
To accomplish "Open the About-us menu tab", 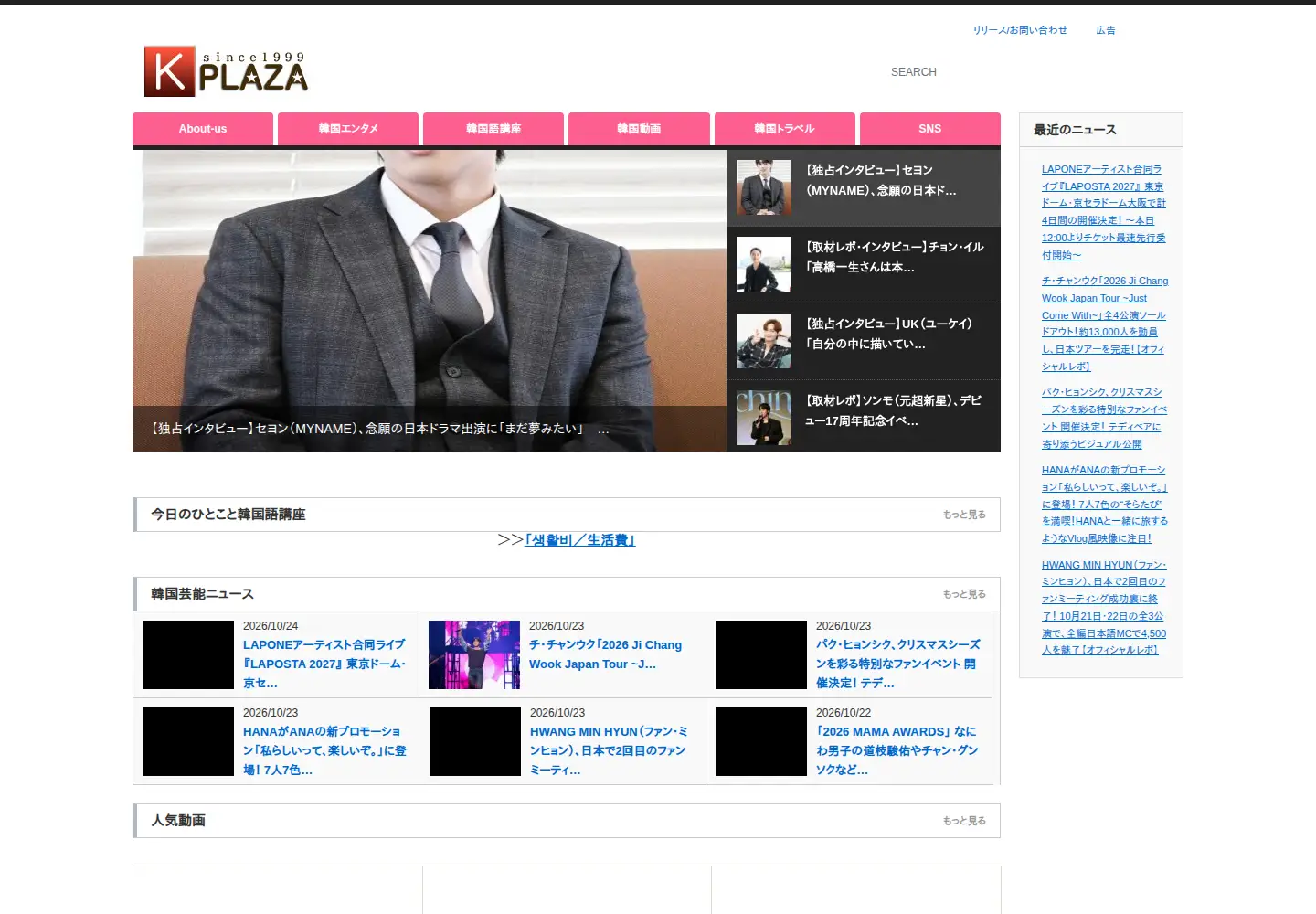I will tap(203, 129).
